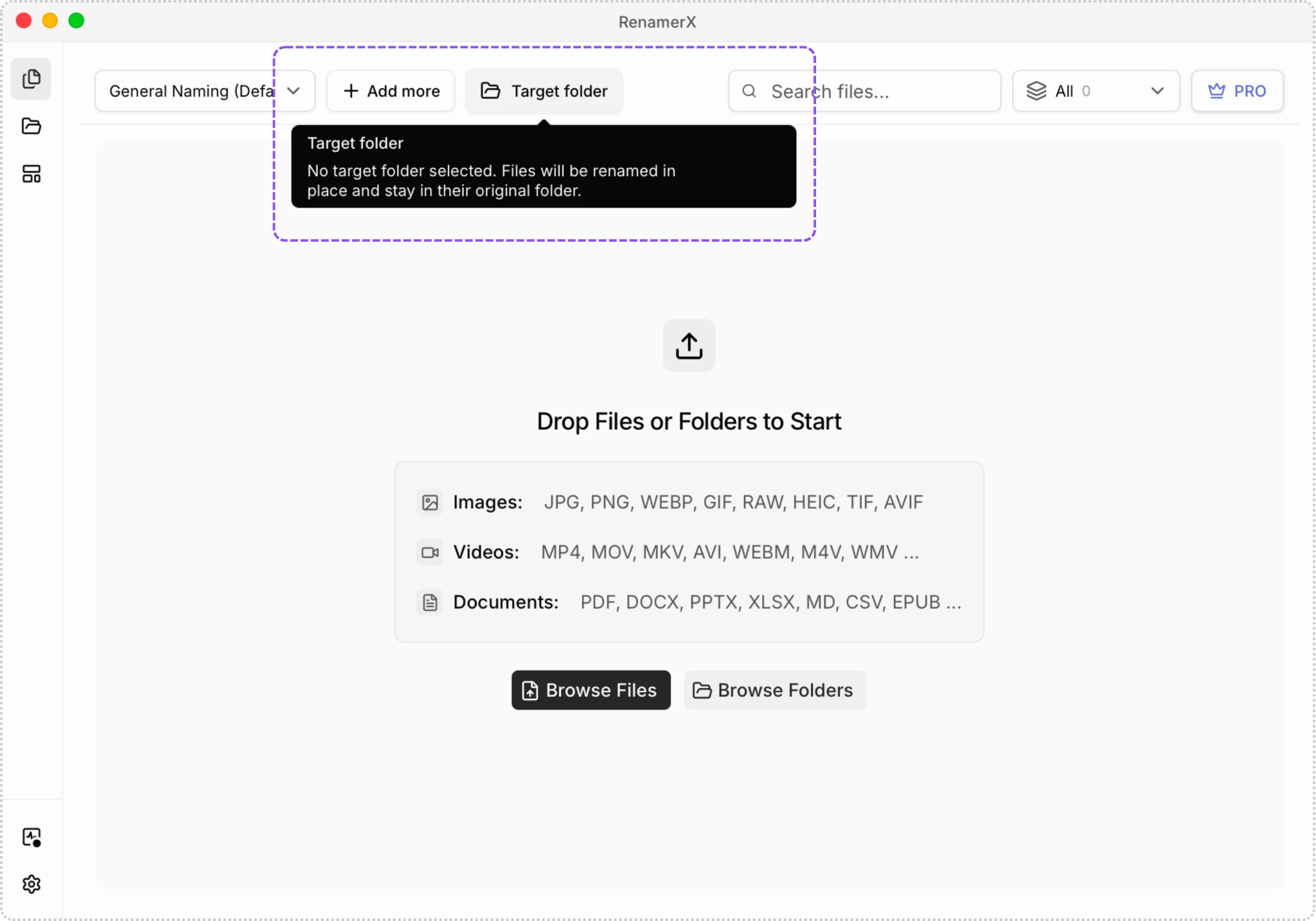Open the folder view in sidebar

point(31,126)
